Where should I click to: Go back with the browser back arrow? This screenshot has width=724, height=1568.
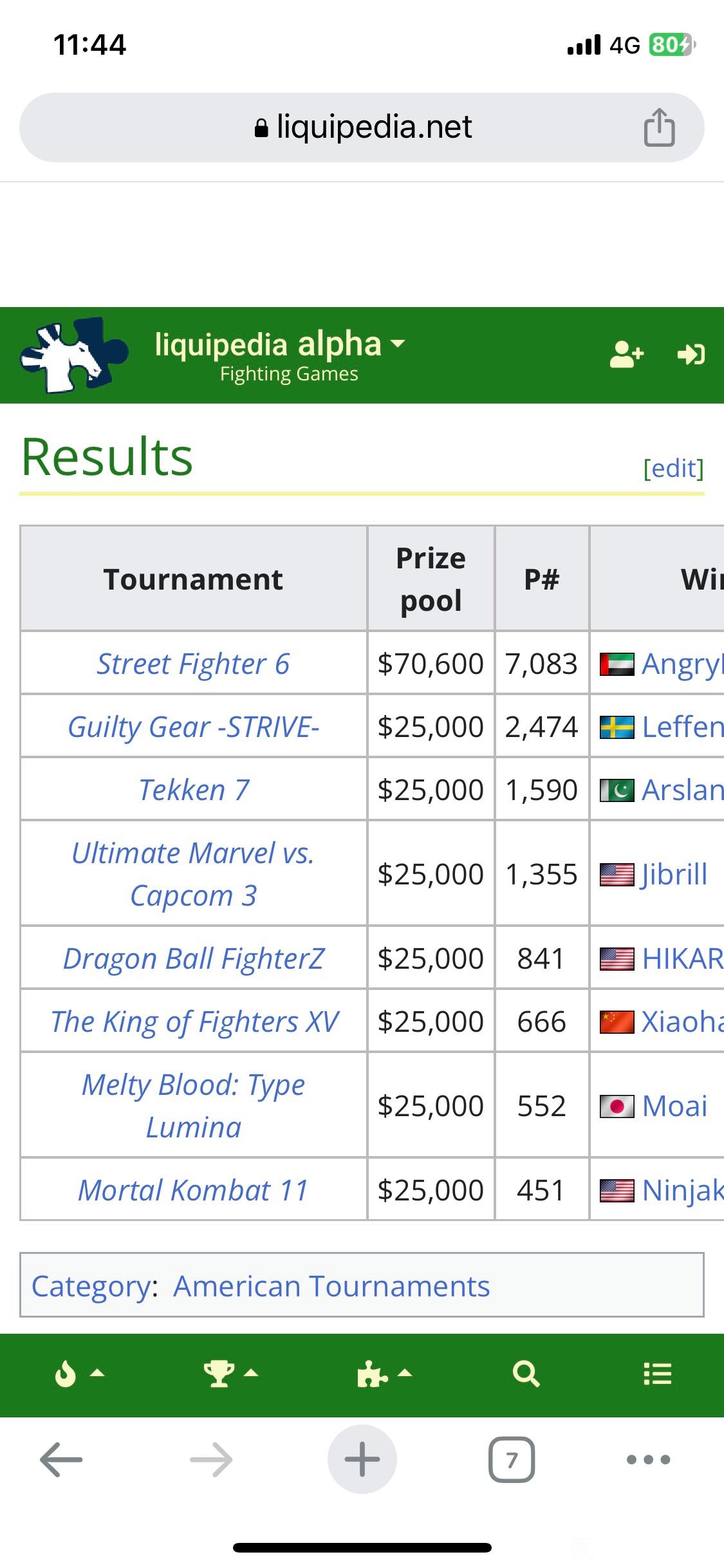(61, 1460)
